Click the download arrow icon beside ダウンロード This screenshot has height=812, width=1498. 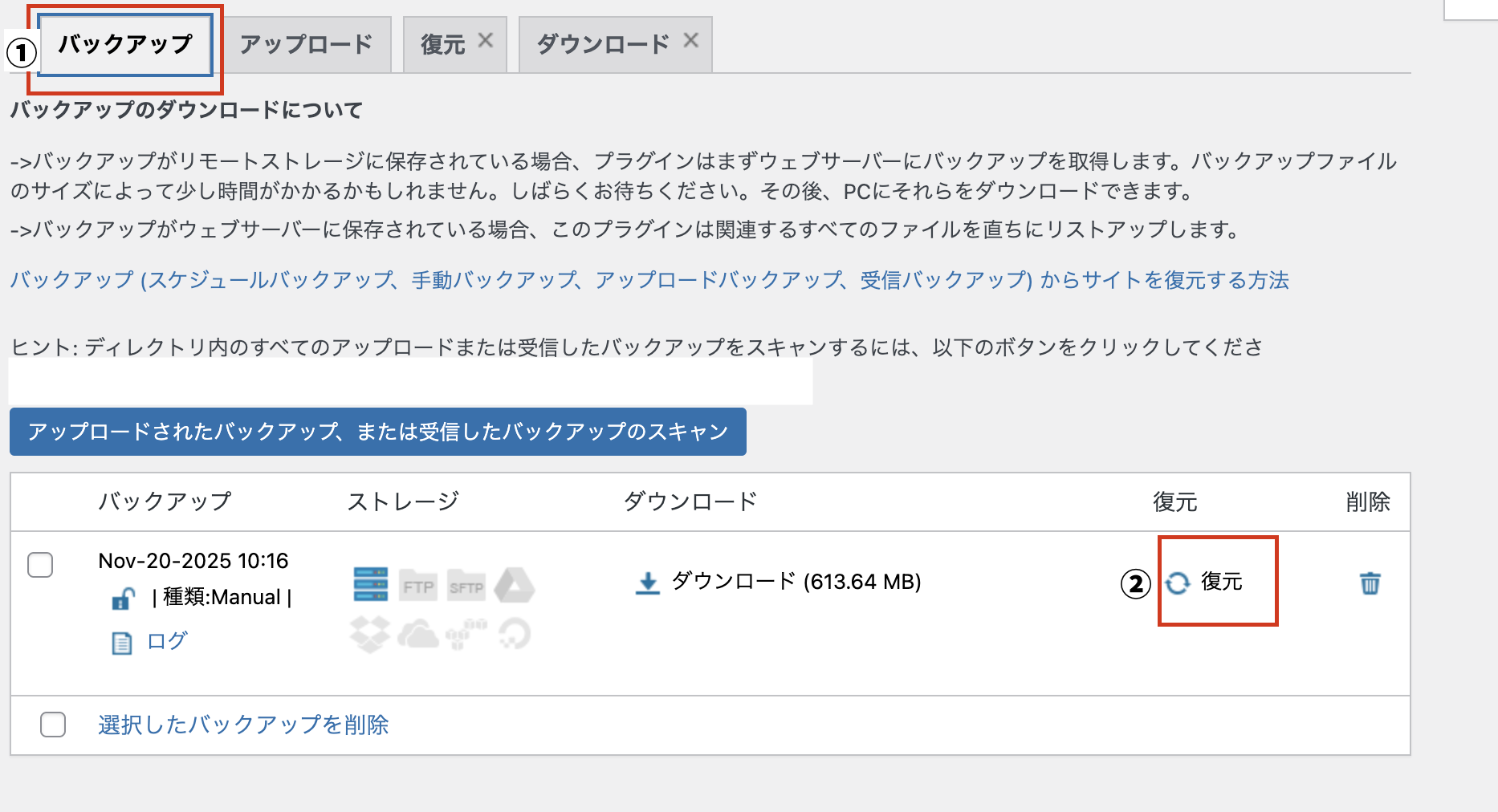click(647, 581)
